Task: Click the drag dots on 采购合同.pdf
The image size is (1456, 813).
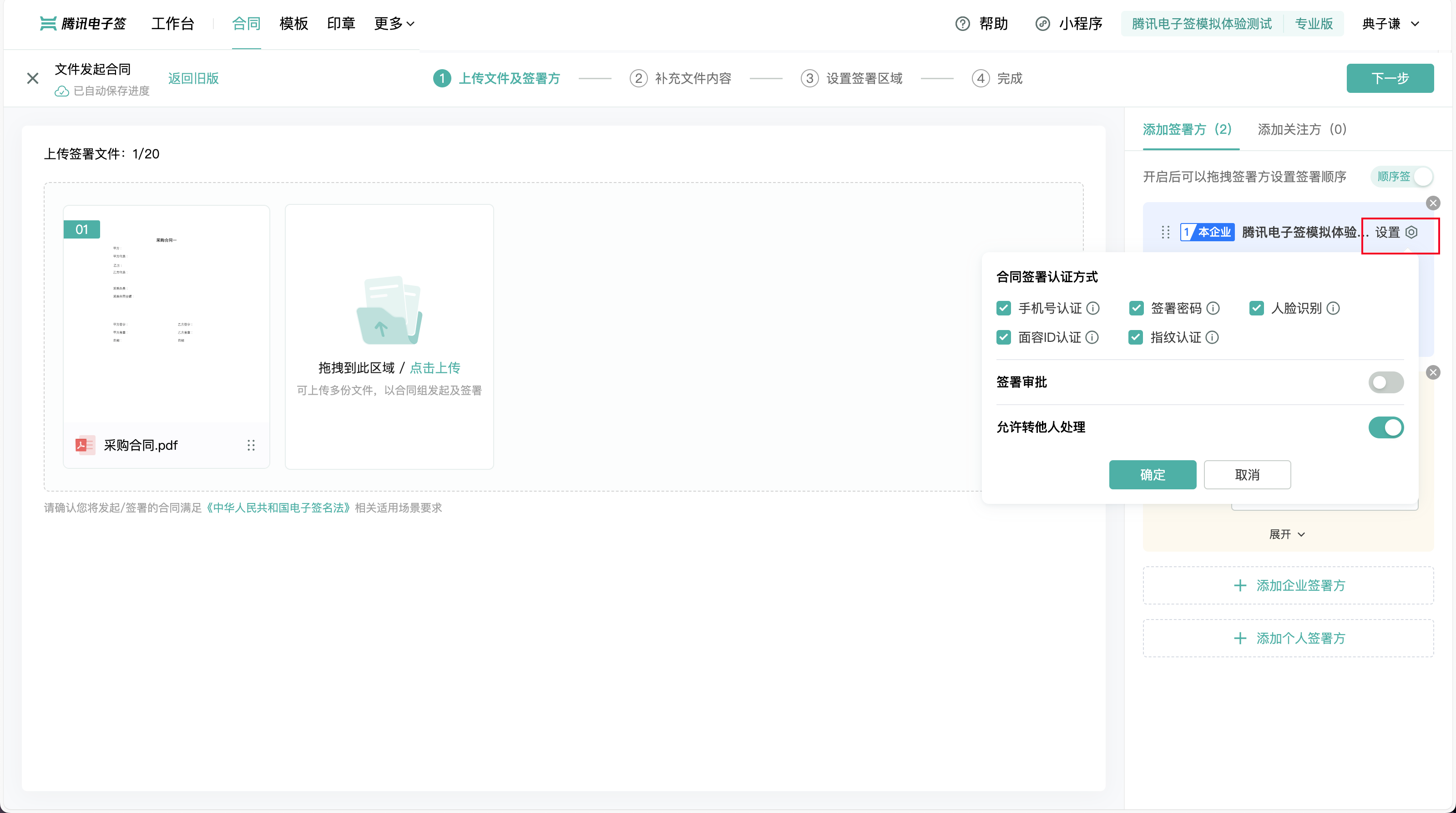Action: tap(251, 446)
